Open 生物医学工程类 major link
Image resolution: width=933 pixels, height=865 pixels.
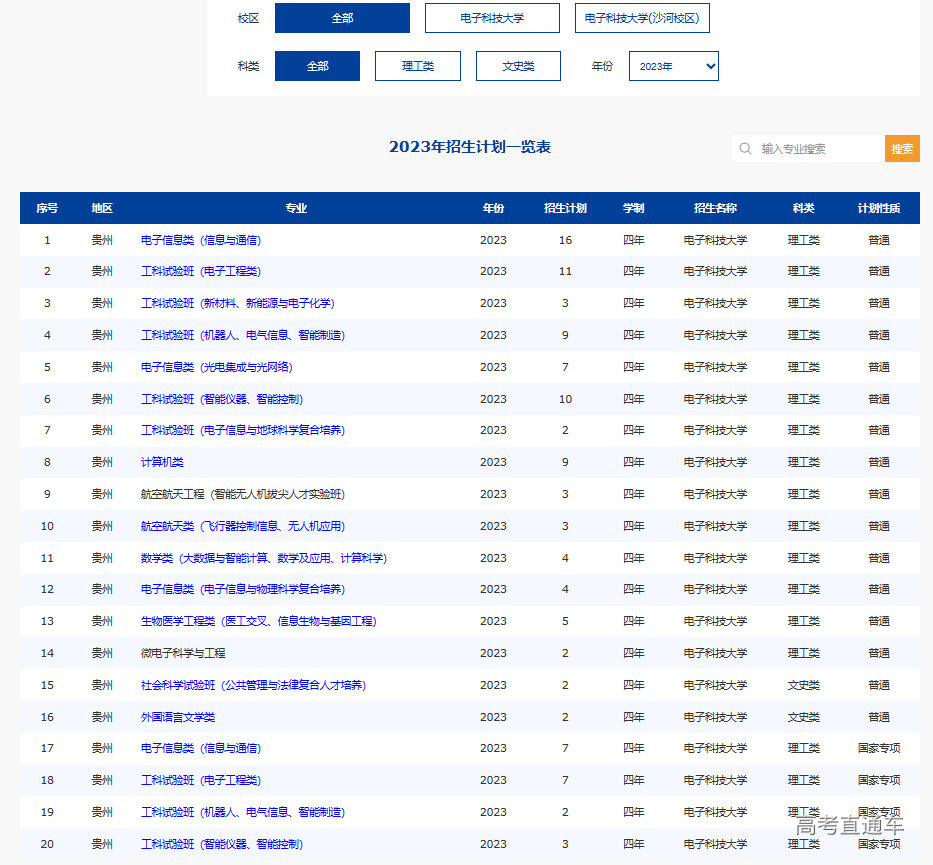(258, 621)
